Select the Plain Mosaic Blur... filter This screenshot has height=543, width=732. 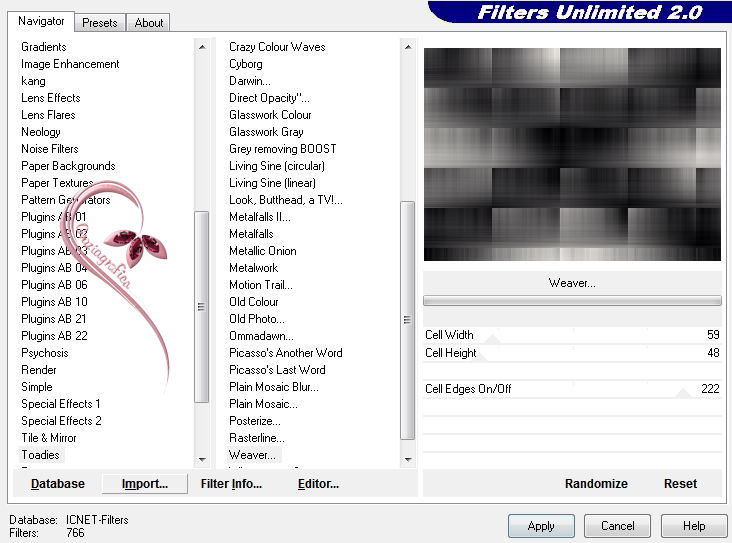click(x=274, y=387)
